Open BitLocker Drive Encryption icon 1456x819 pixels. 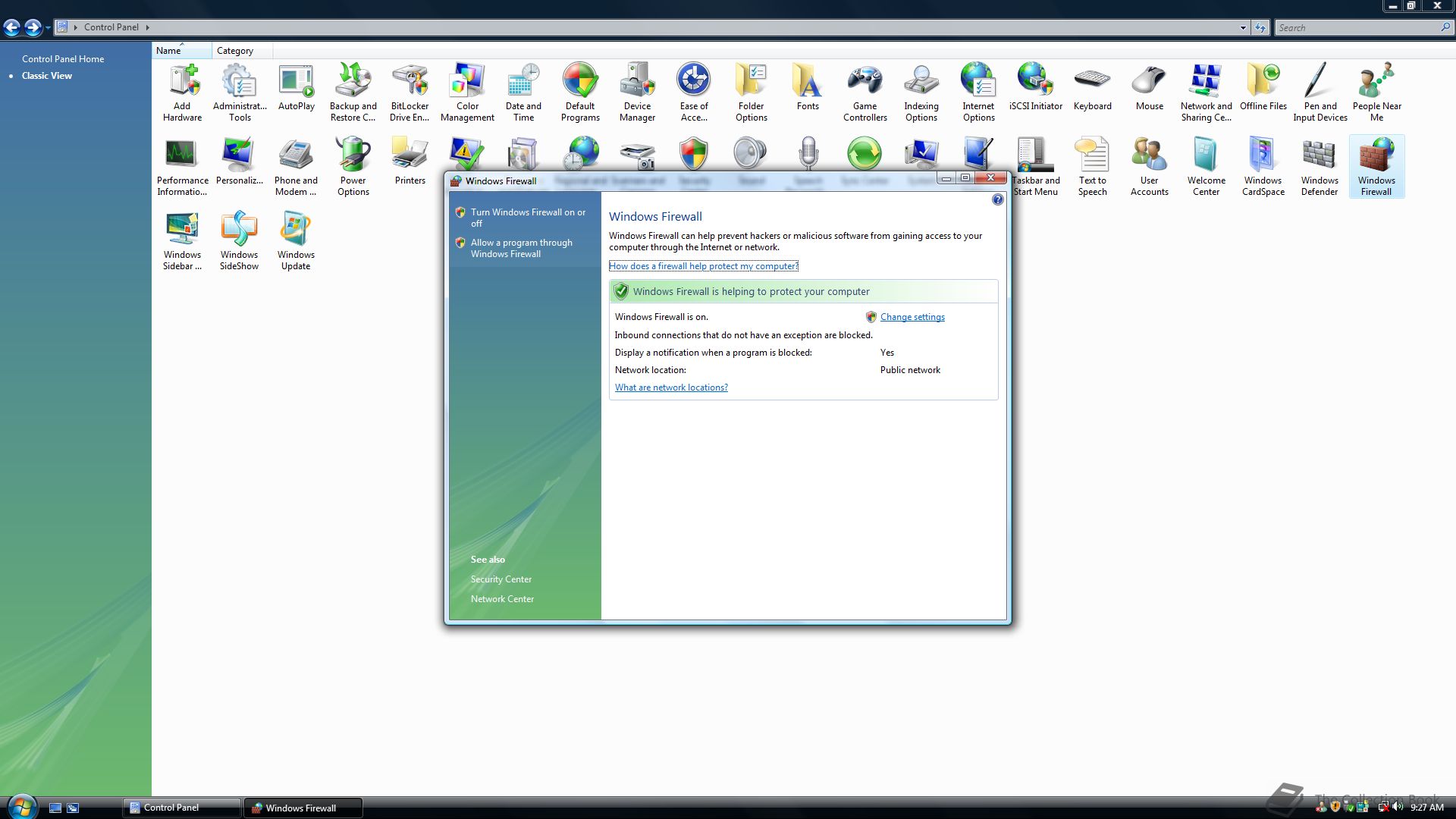409,92
